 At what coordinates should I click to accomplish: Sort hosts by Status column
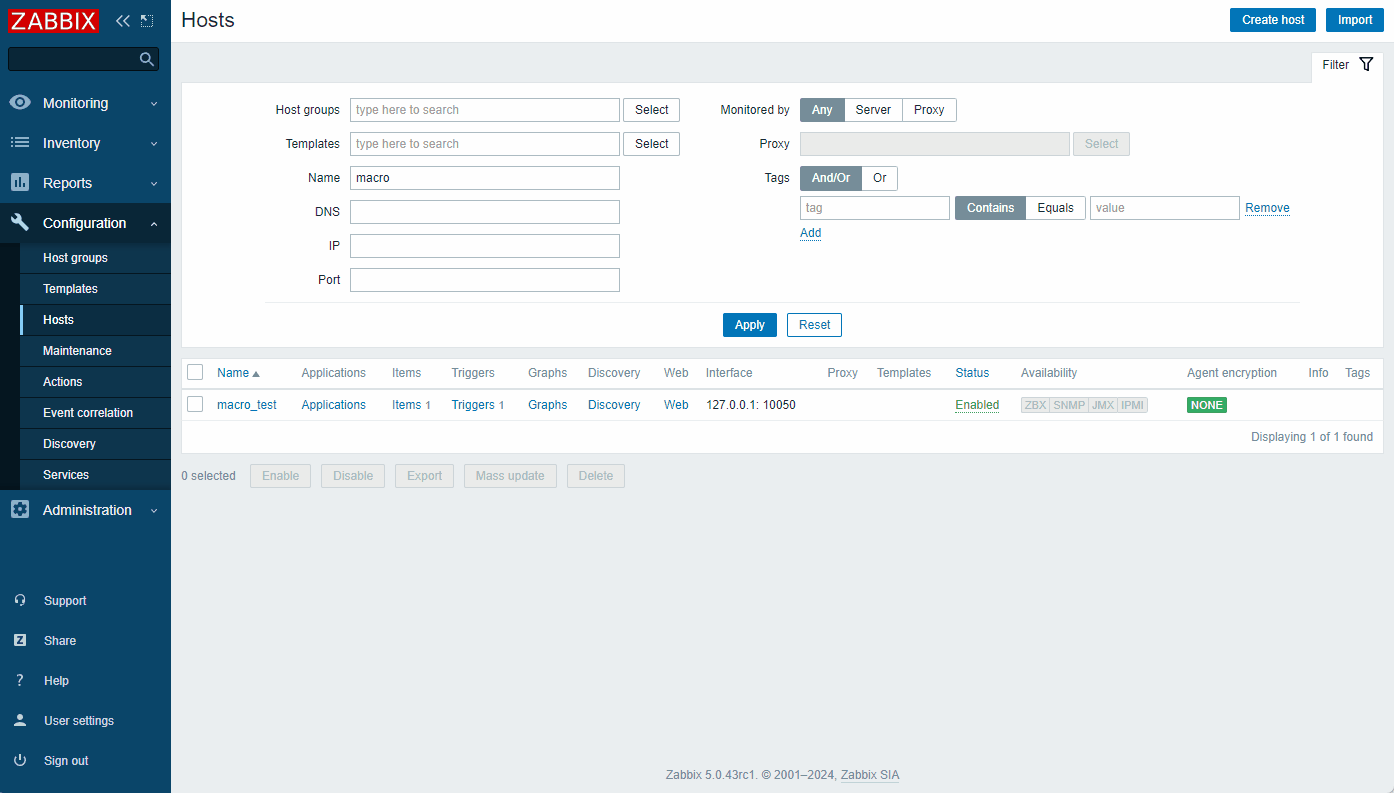[x=972, y=373]
